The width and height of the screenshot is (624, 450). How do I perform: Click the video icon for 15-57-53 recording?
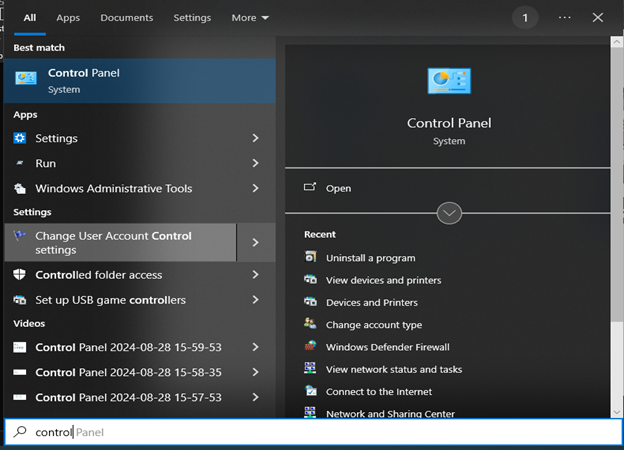20,397
